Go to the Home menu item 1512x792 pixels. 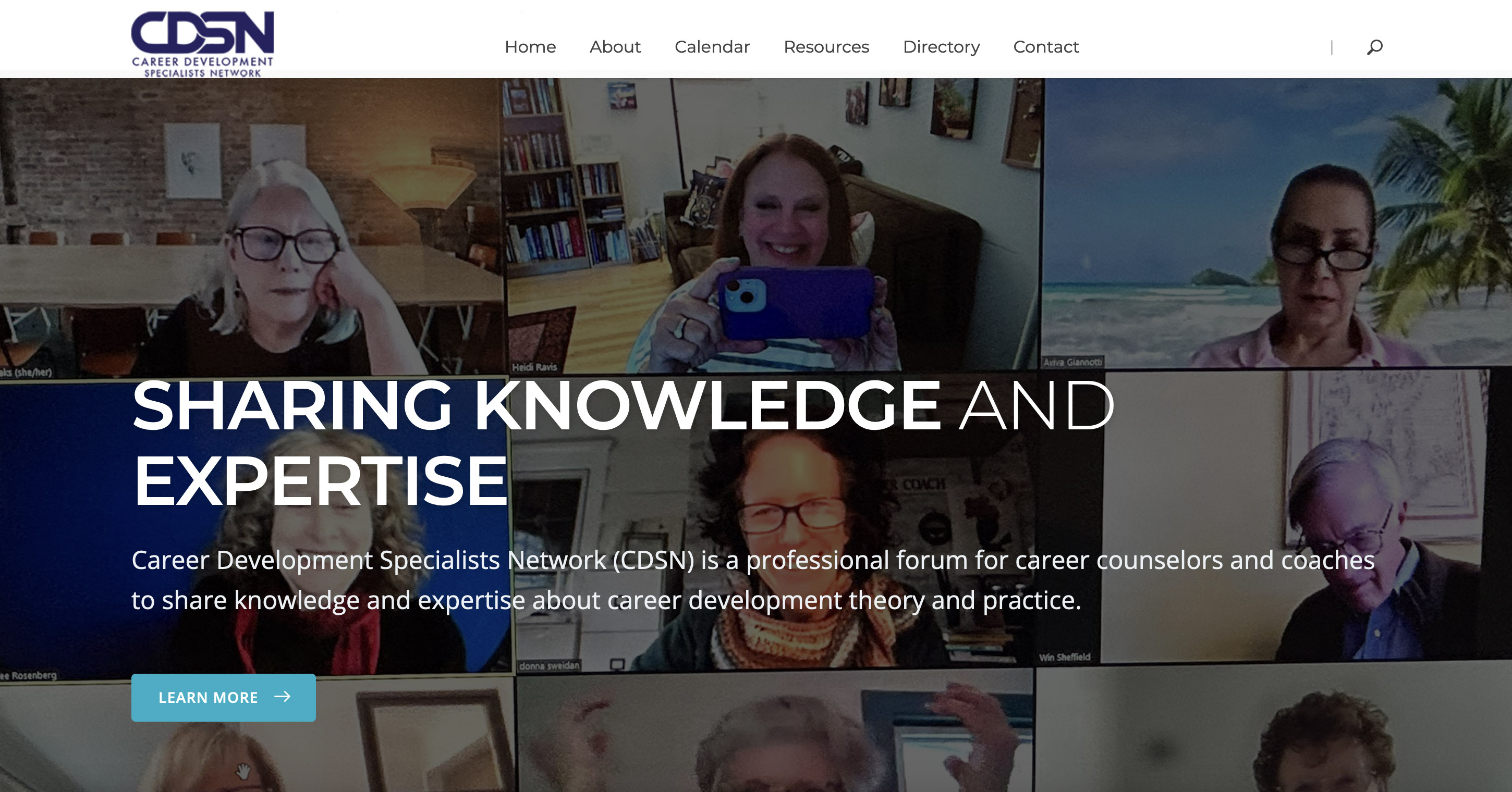(x=530, y=47)
